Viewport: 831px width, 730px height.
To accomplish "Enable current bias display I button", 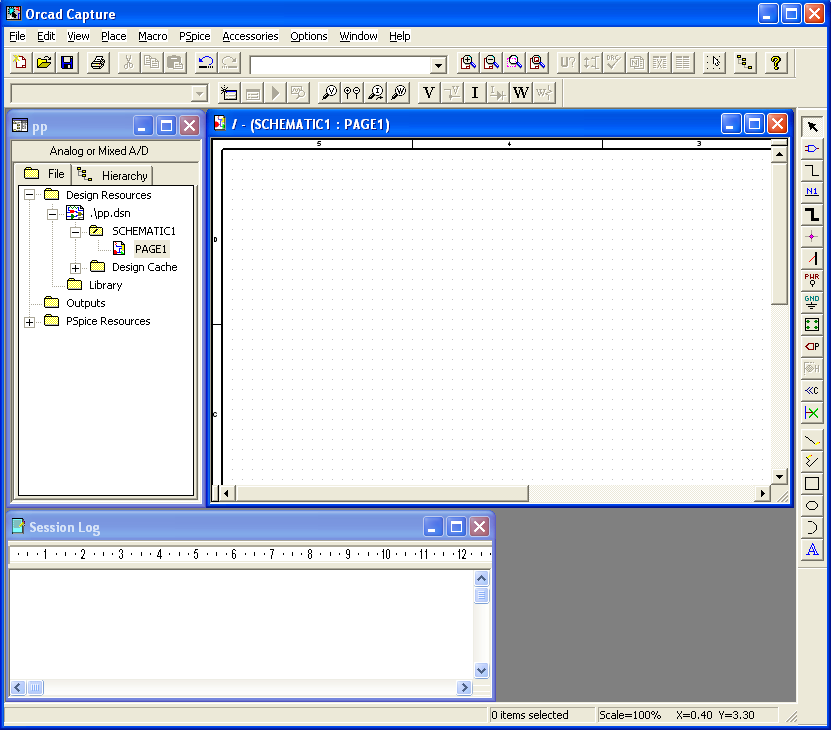I will click(475, 93).
